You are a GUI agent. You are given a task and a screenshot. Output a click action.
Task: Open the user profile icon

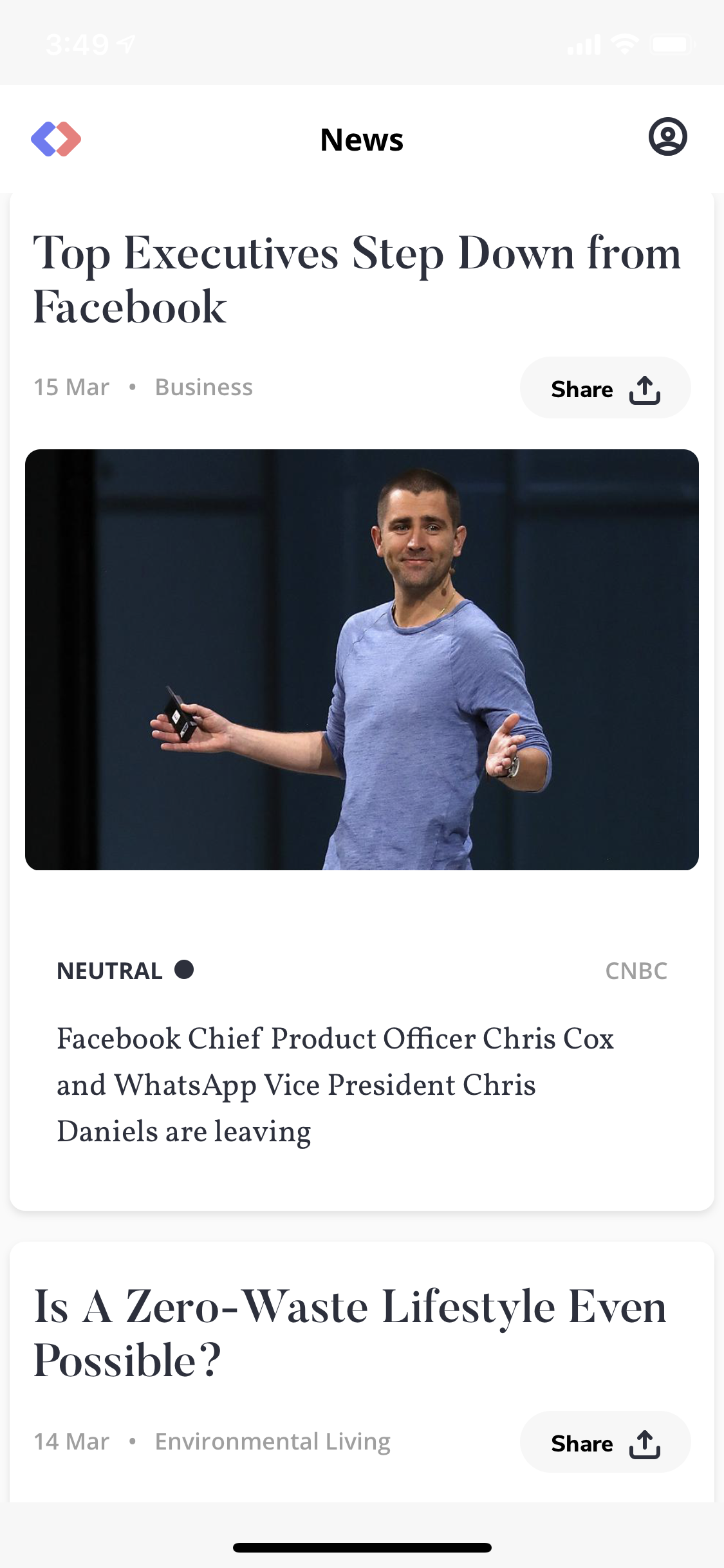pos(667,136)
